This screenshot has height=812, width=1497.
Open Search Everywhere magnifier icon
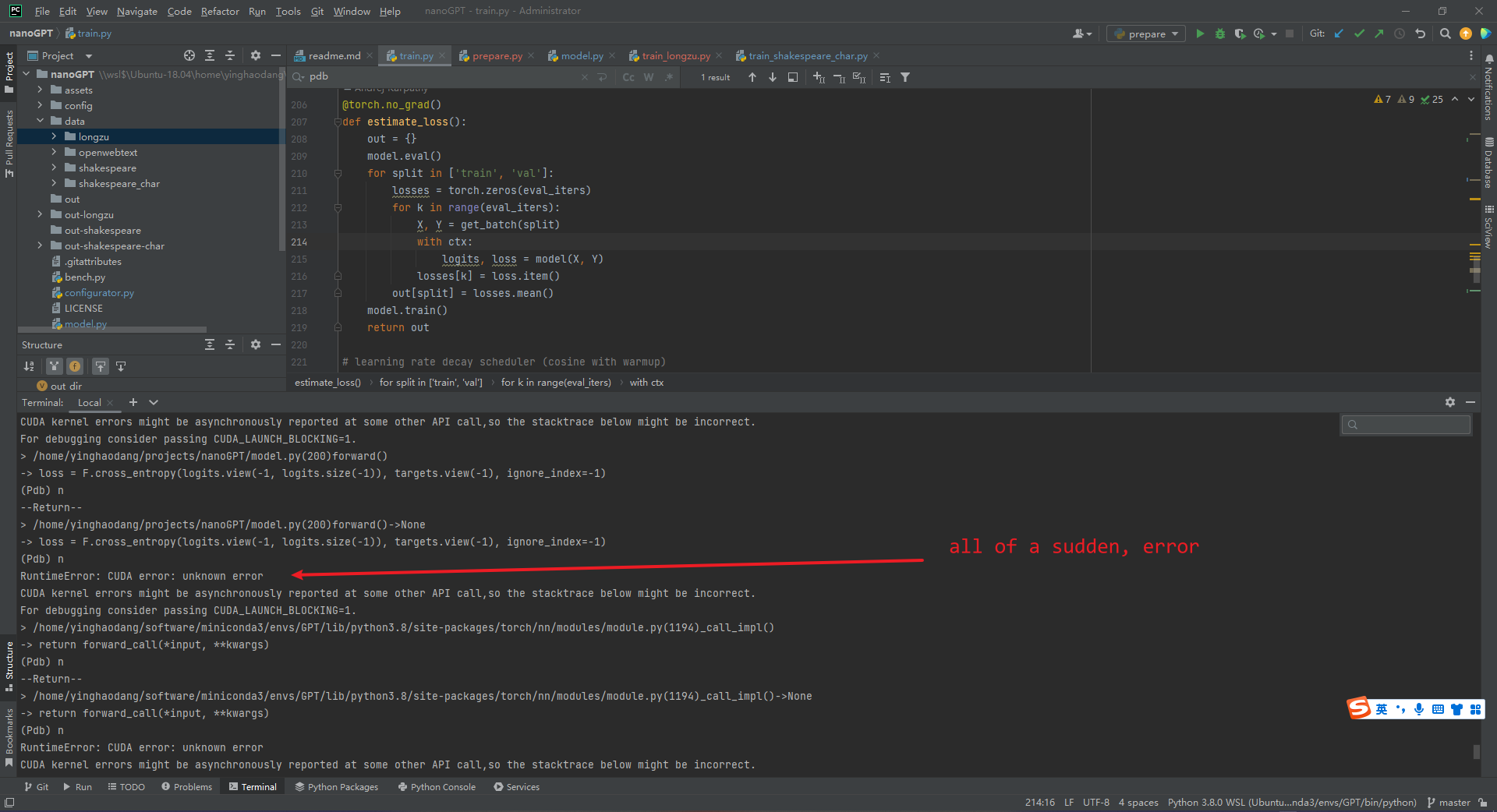click(1445, 34)
